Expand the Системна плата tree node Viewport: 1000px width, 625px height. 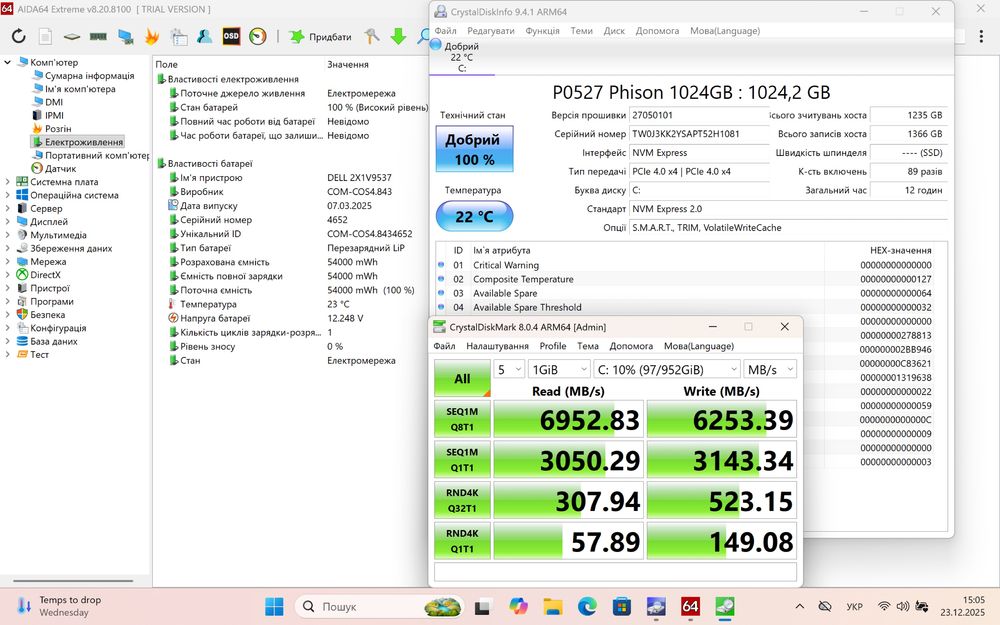click(8, 182)
